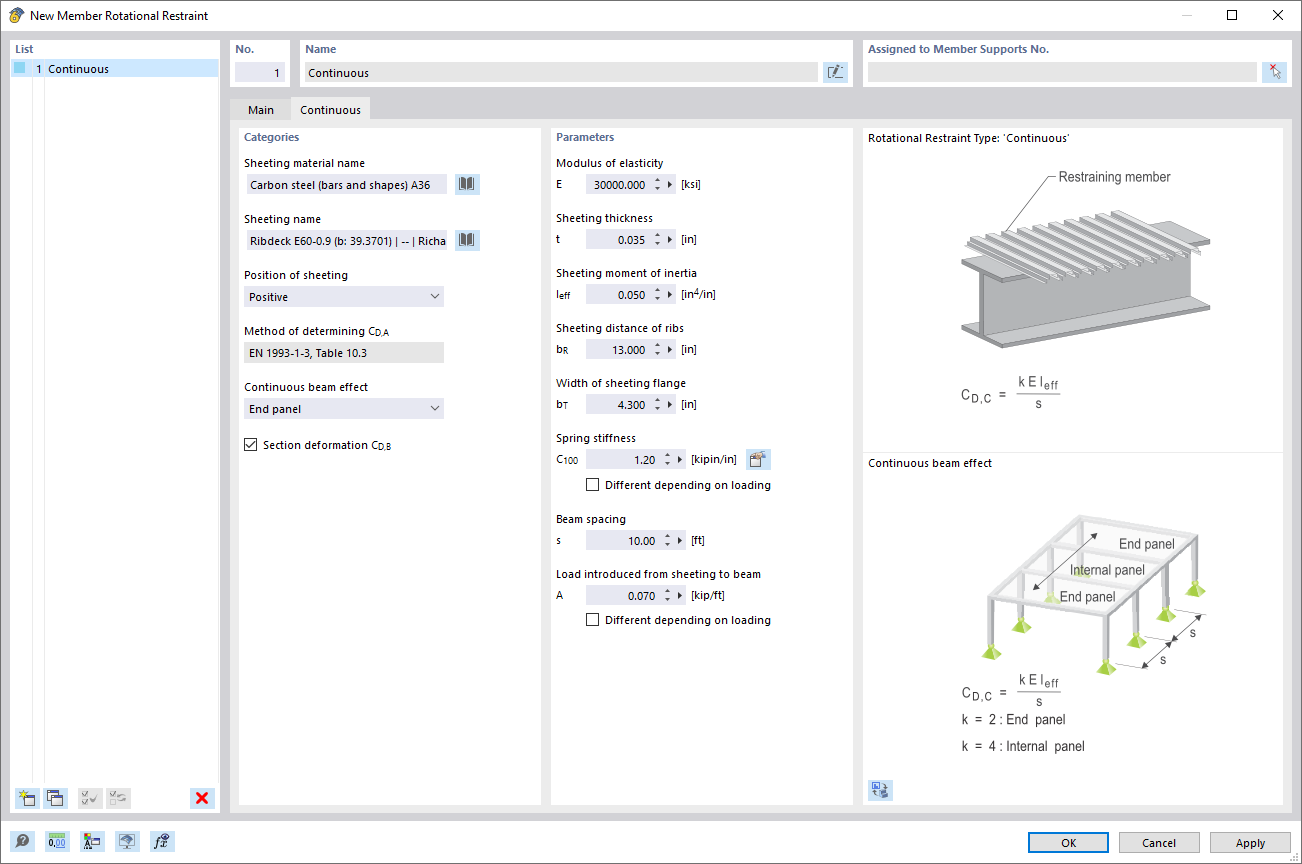Open the formula editor fx tool
1302x864 pixels.
[161, 841]
